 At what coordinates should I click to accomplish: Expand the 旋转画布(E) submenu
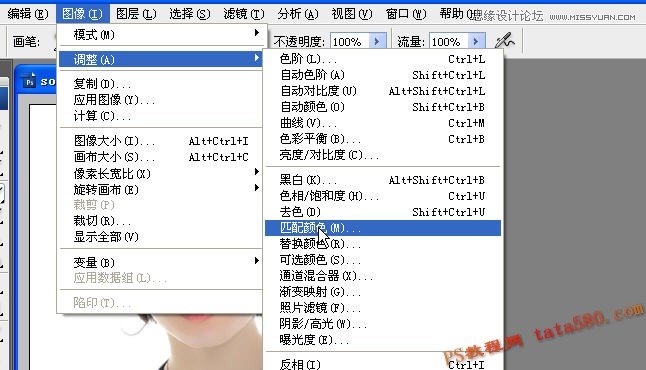point(161,190)
